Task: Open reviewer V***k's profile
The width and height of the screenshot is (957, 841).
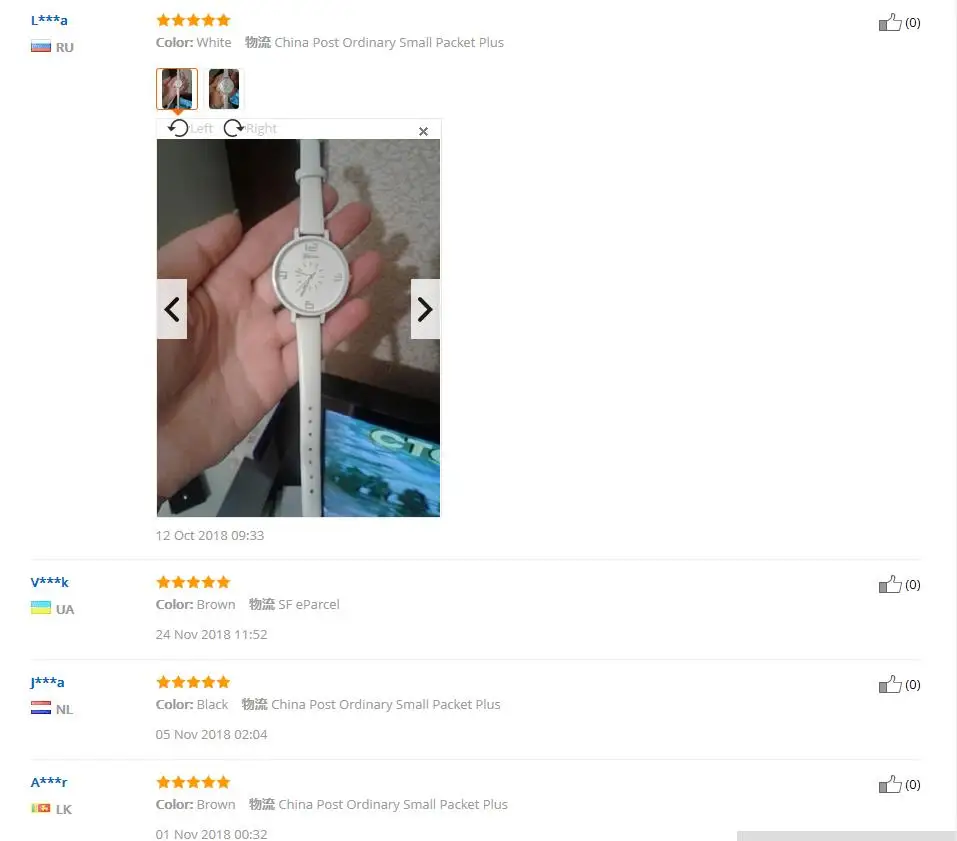Action: point(49,582)
